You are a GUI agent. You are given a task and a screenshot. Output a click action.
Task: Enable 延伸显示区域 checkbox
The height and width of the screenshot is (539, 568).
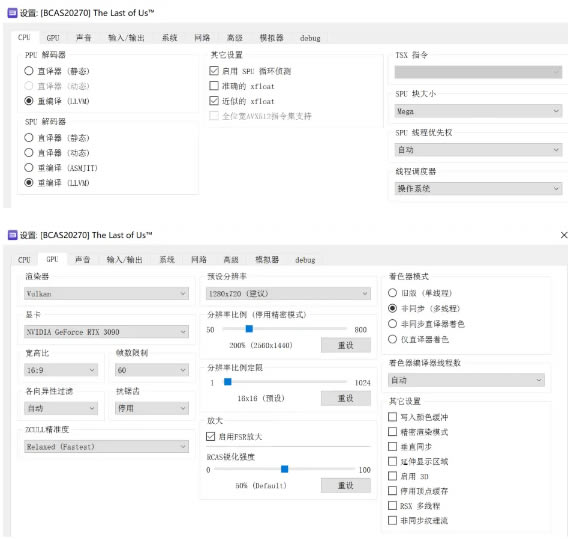coord(392,461)
